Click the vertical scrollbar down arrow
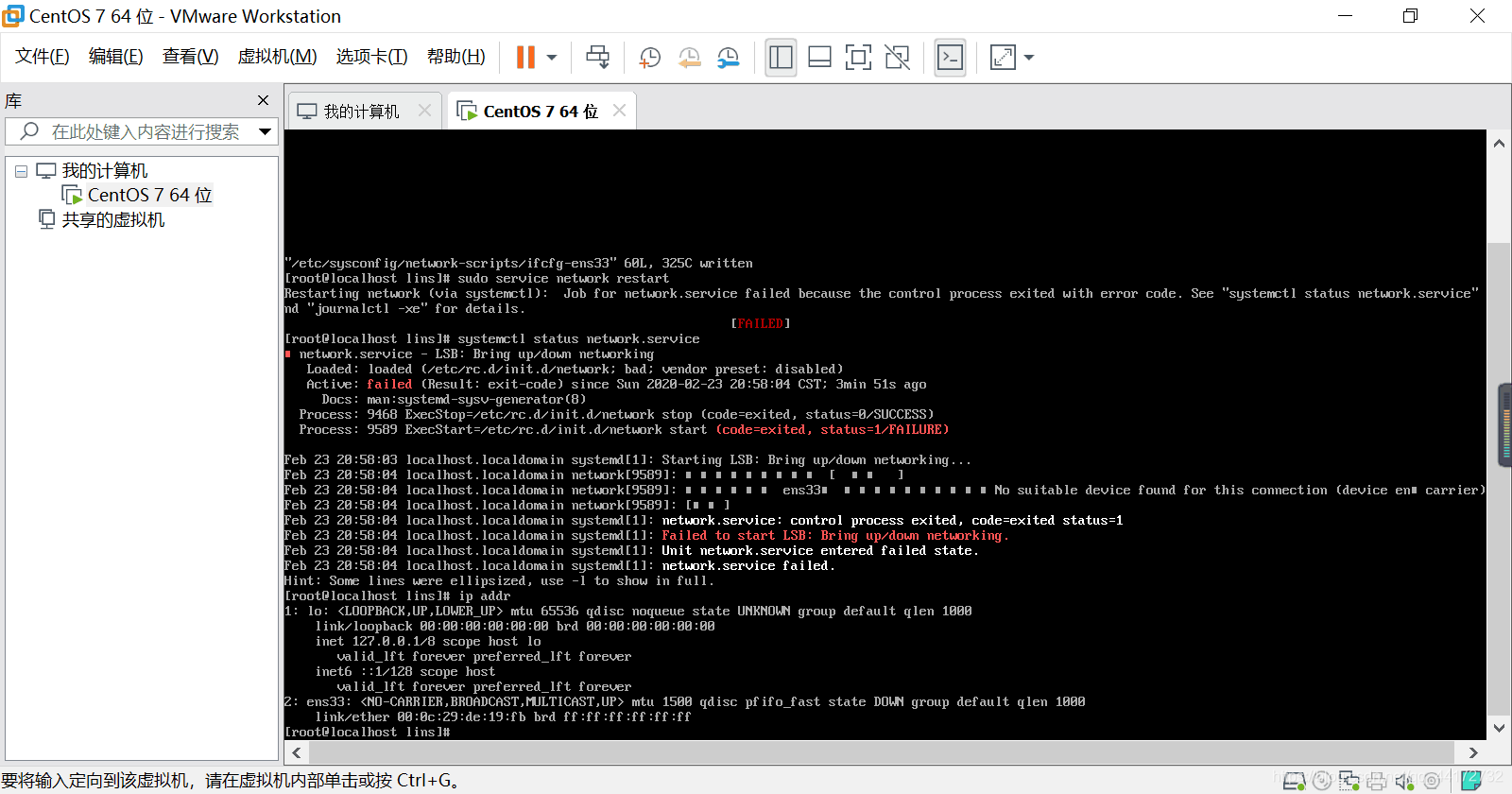 click(1499, 728)
